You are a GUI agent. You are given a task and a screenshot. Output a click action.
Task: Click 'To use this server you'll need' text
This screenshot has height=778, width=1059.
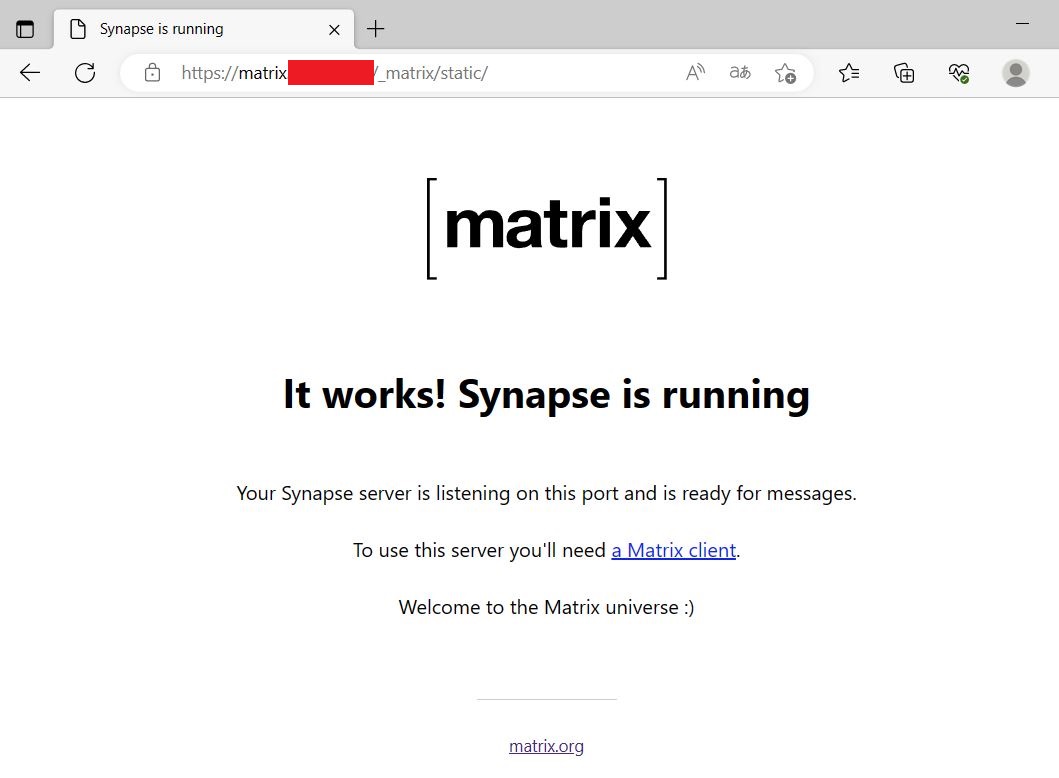coord(479,550)
